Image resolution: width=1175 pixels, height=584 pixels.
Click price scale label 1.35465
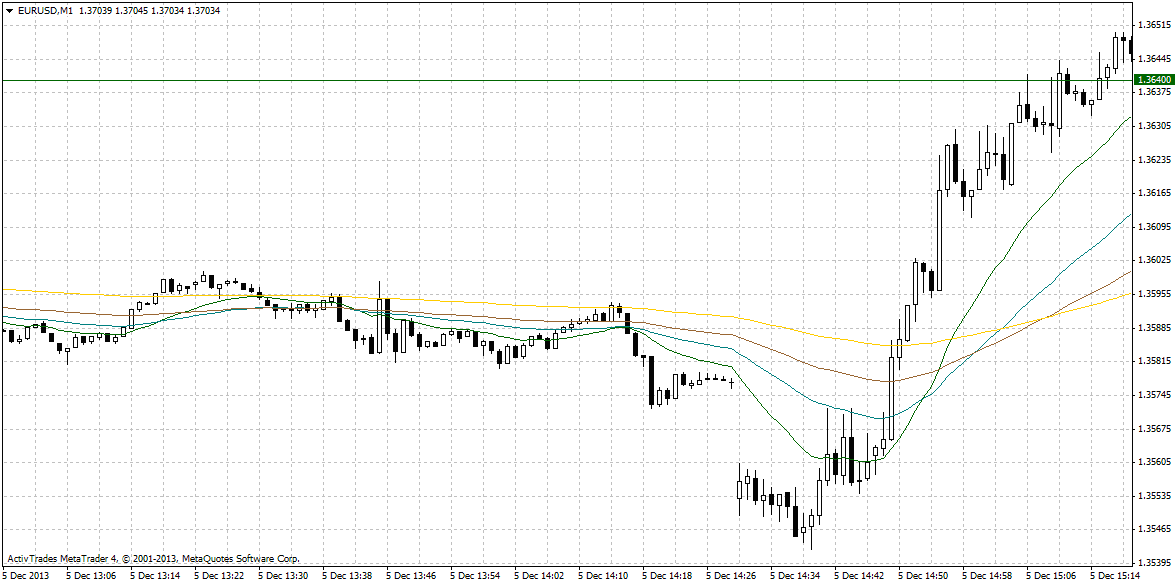(x=1154, y=529)
